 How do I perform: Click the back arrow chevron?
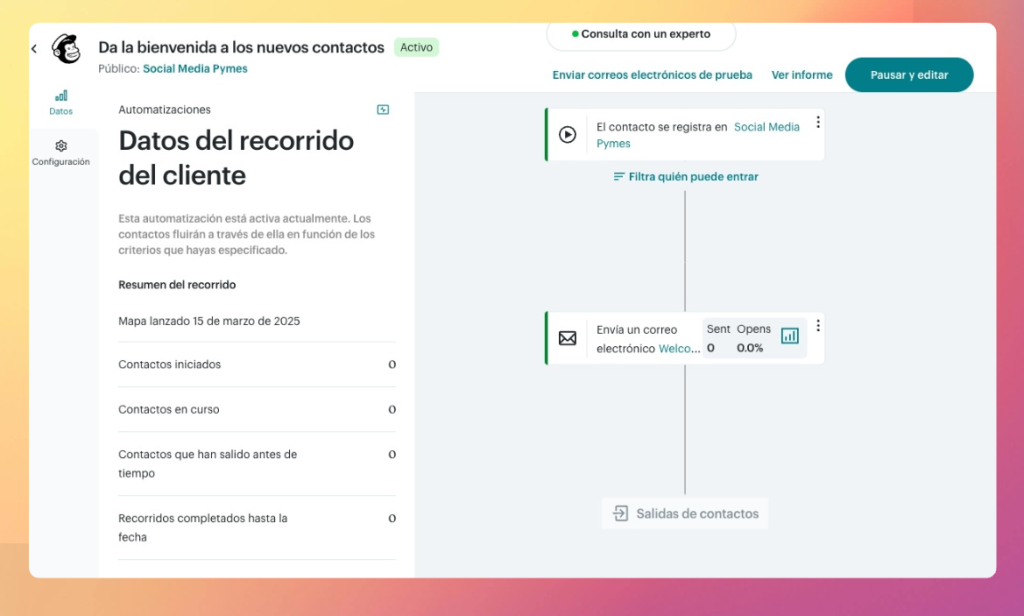(34, 49)
